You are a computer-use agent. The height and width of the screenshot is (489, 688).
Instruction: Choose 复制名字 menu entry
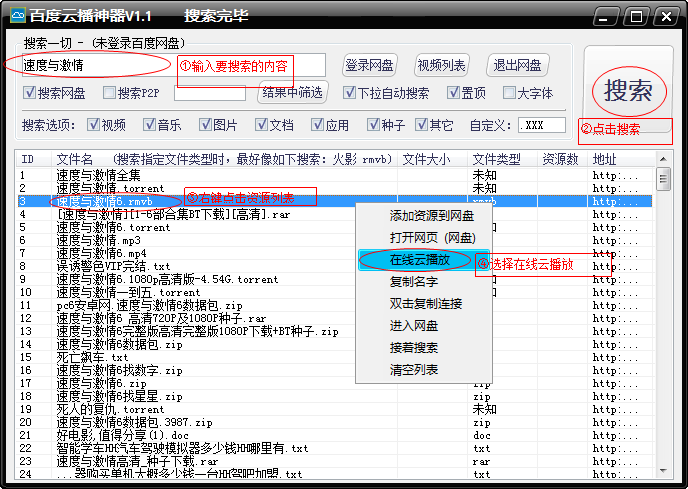tap(424, 282)
